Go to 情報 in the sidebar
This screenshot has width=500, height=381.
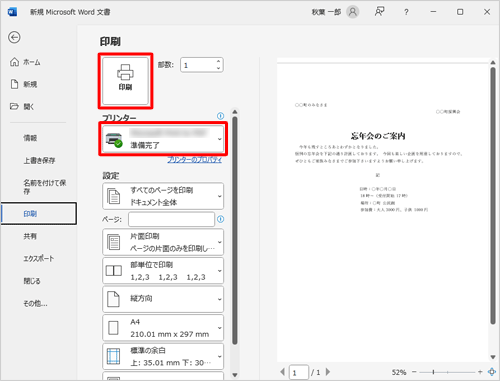tap(30, 138)
